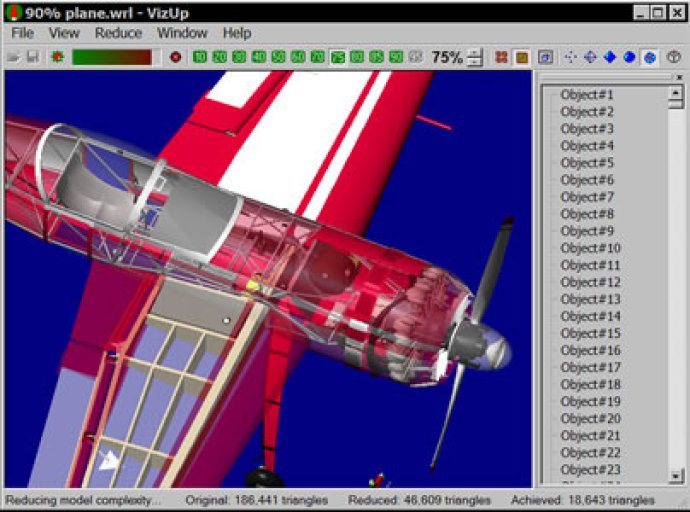This screenshot has width=690, height=512.
Task: Toggle the textured blue sphere render mode
Action: (x=650, y=57)
